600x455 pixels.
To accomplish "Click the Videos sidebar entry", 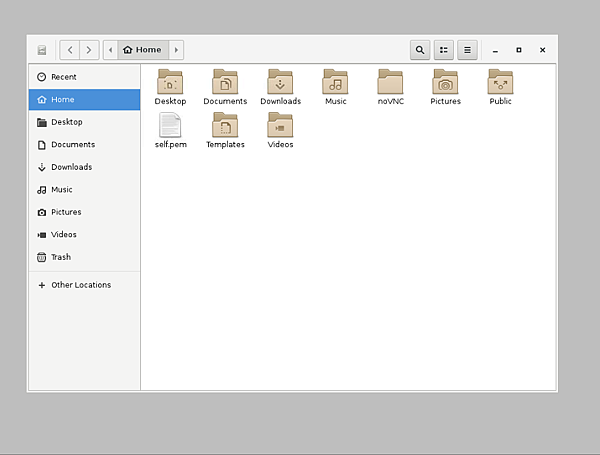I will 63,235.
